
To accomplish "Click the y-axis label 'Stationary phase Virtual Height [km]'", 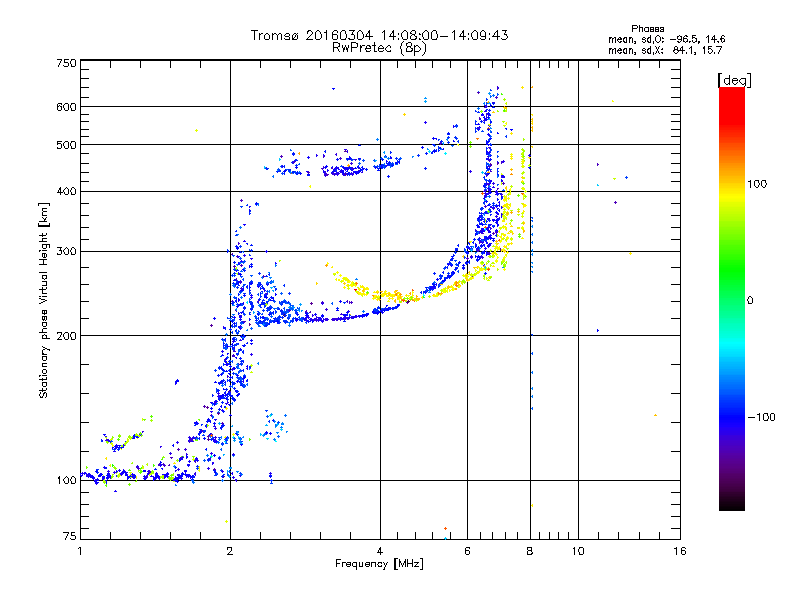I will point(44,300).
